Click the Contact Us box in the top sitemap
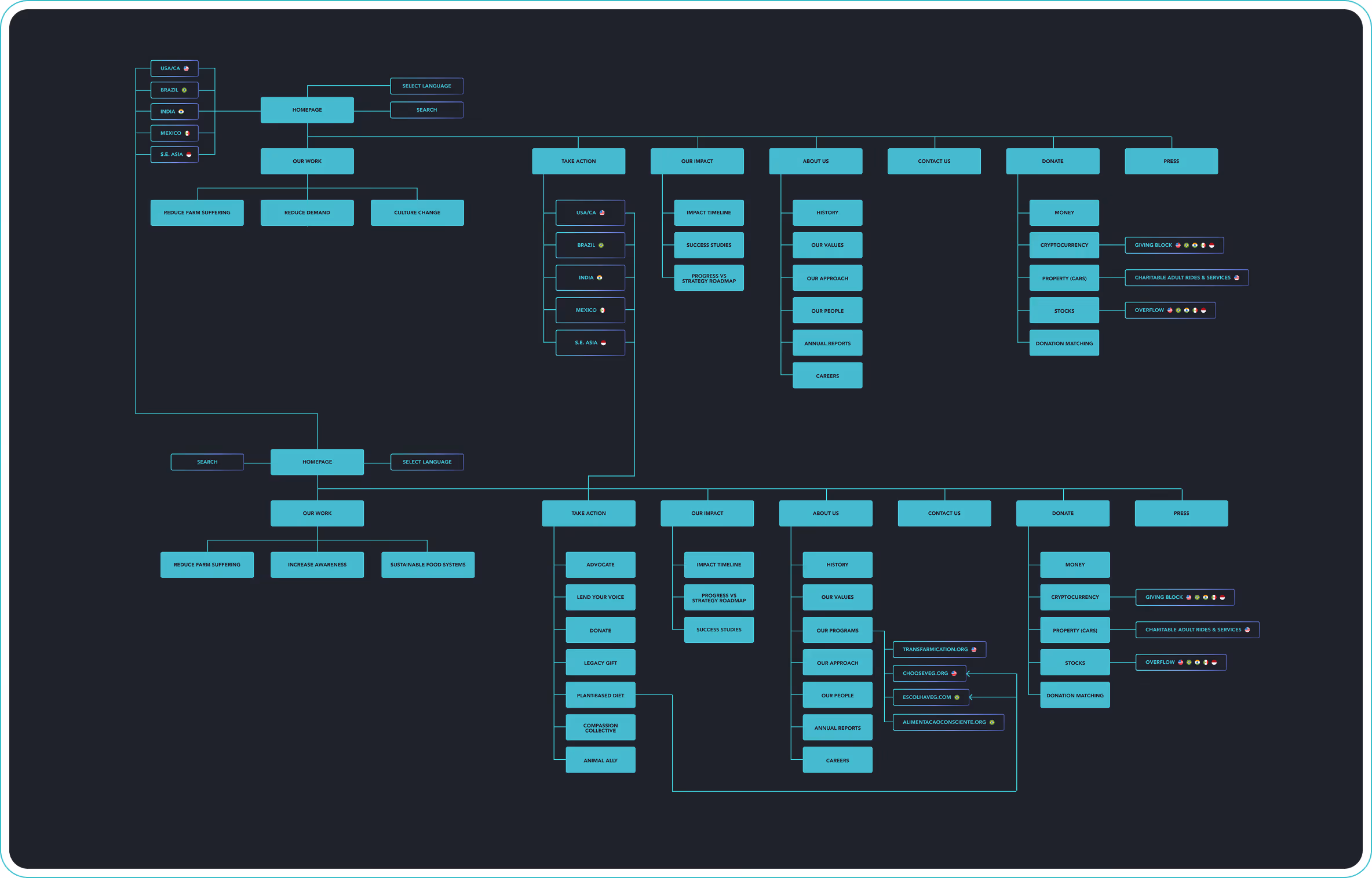Image resolution: width=1372 pixels, height=878 pixels. pyautogui.click(x=934, y=161)
